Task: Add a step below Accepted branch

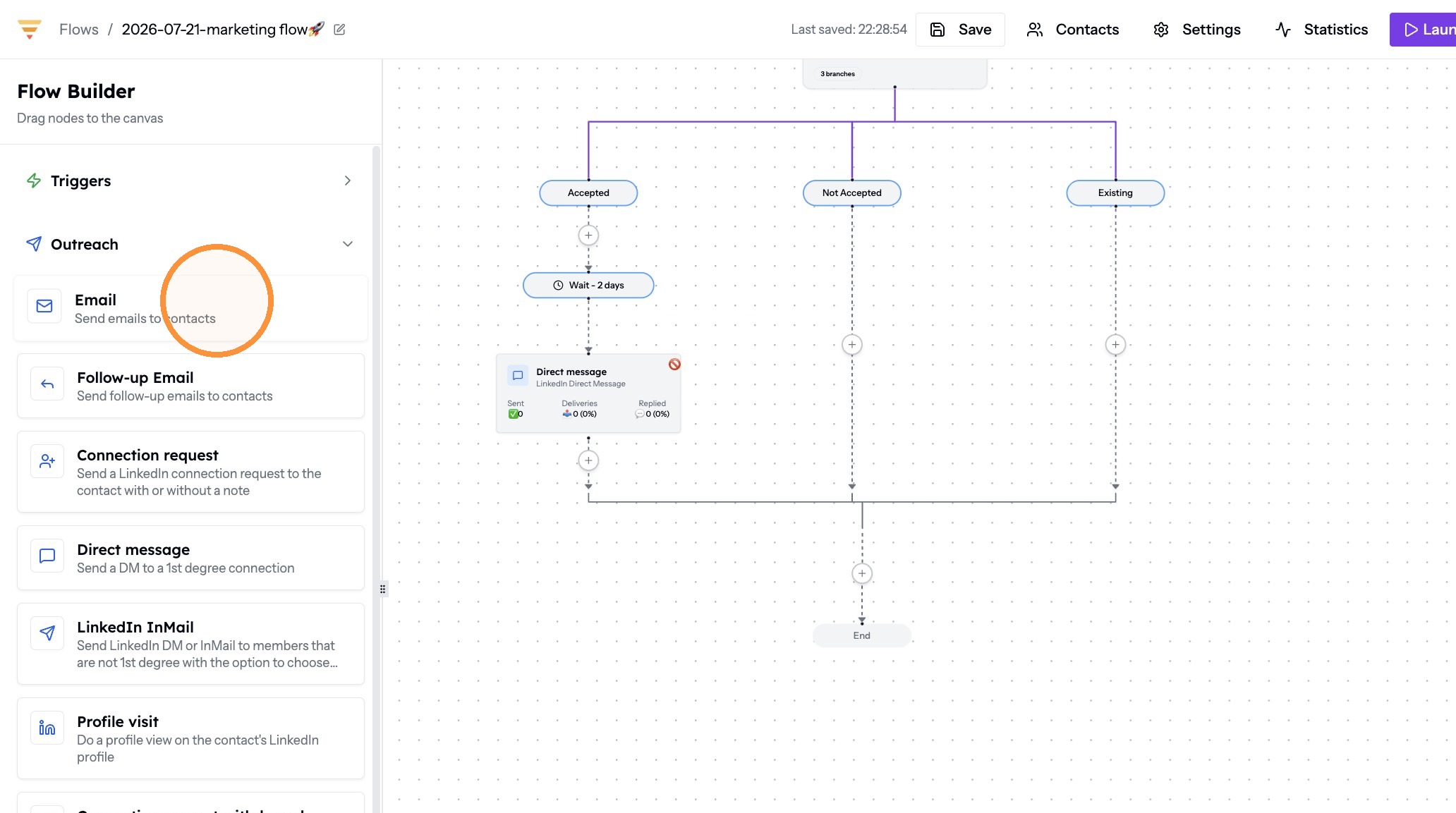Action: (x=588, y=236)
